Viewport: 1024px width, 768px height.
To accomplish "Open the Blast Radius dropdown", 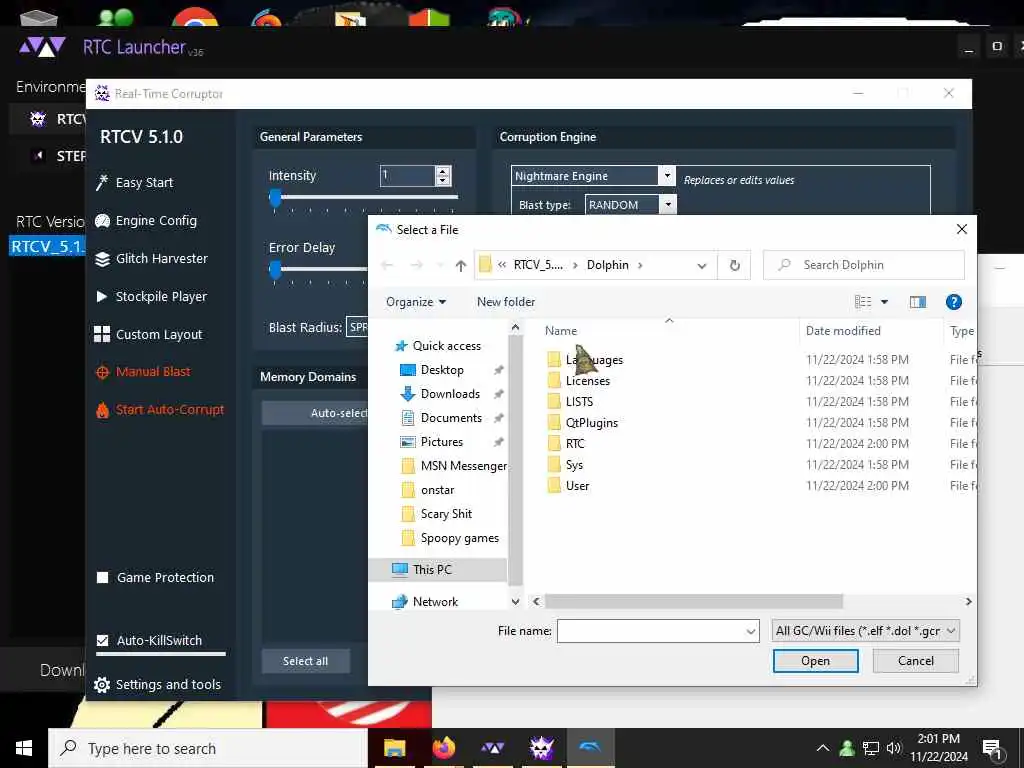I will pos(357,327).
